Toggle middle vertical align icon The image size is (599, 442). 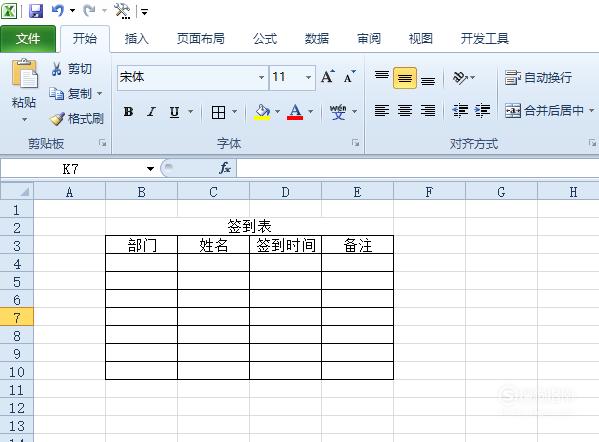pyautogui.click(x=405, y=78)
